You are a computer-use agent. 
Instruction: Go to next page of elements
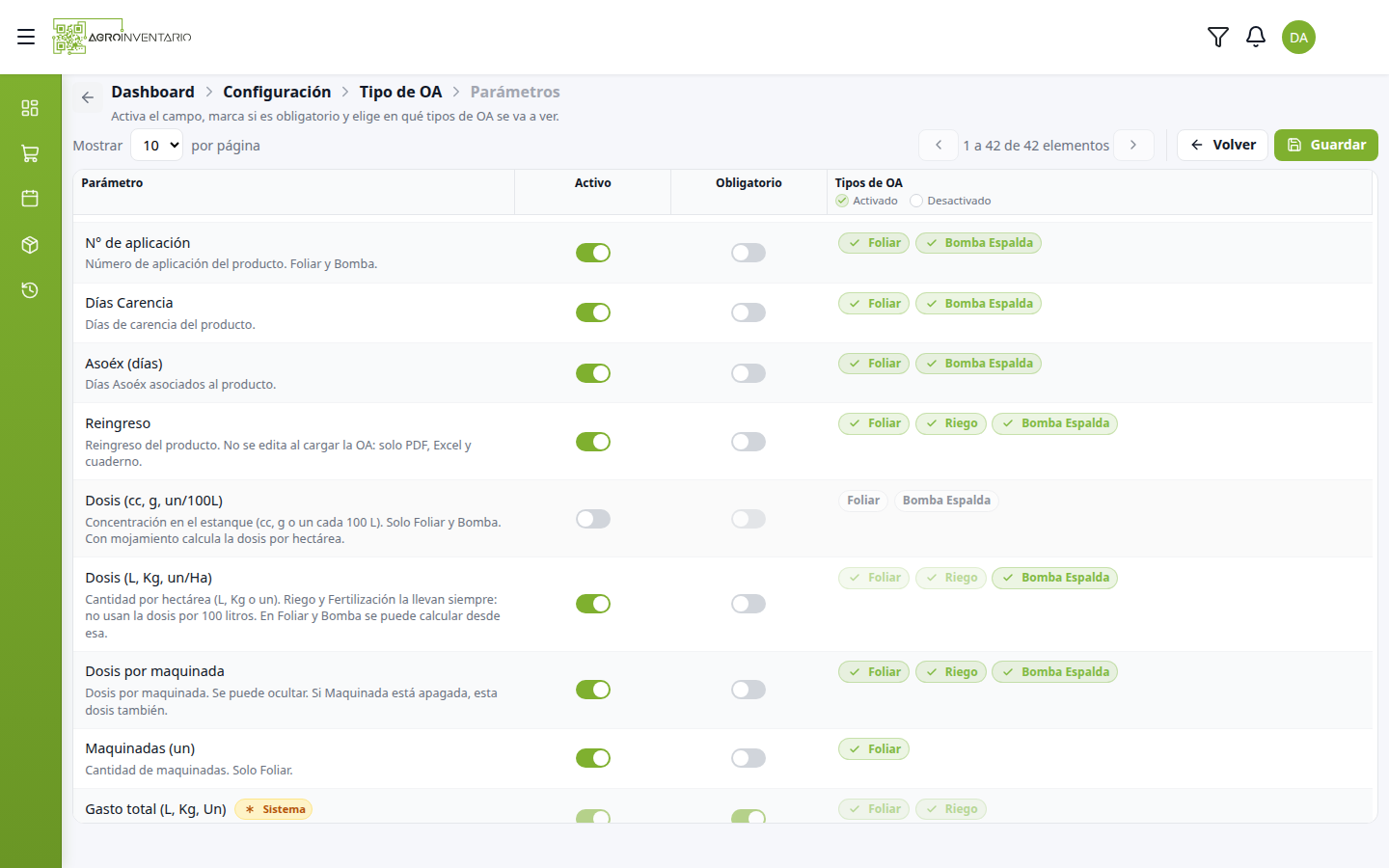pyautogui.click(x=1133, y=145)
